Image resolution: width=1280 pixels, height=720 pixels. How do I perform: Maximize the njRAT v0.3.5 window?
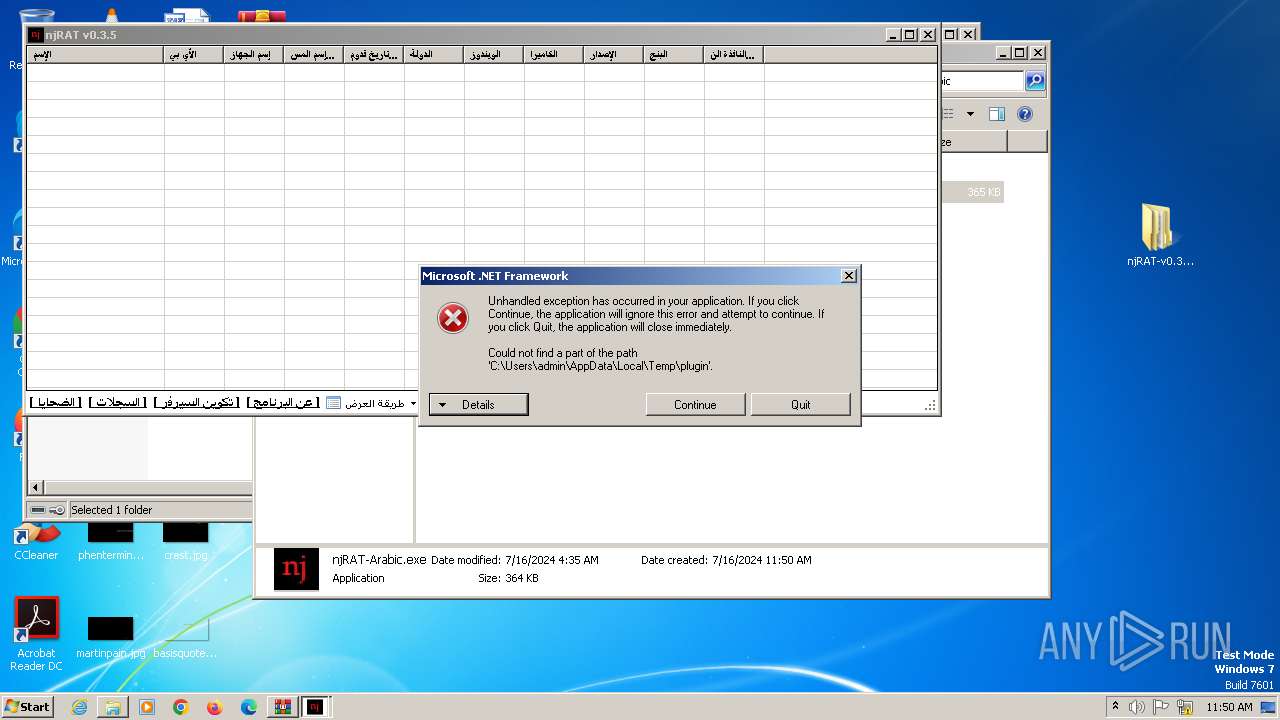pyautogui.click(x=909, y=35)
